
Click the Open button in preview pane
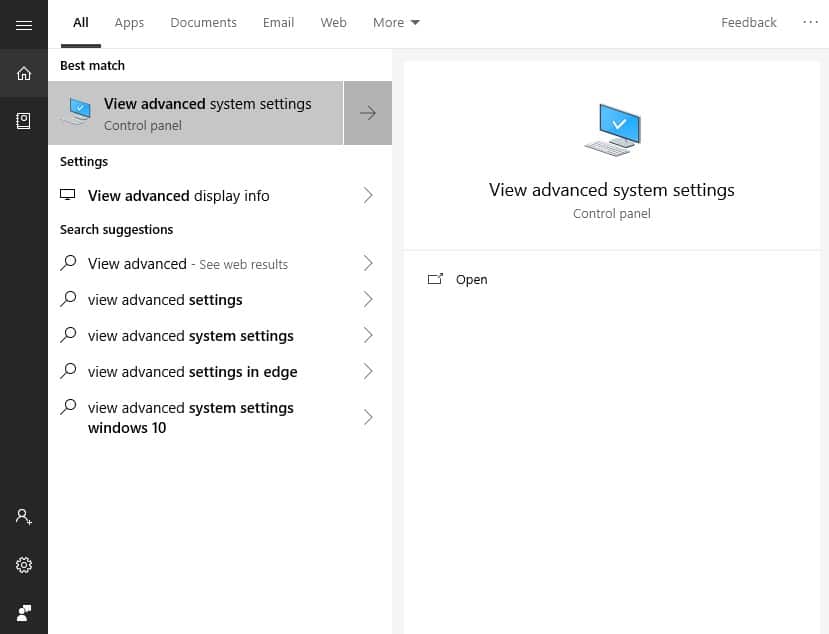pyautogui.click(x=457, y=279)
